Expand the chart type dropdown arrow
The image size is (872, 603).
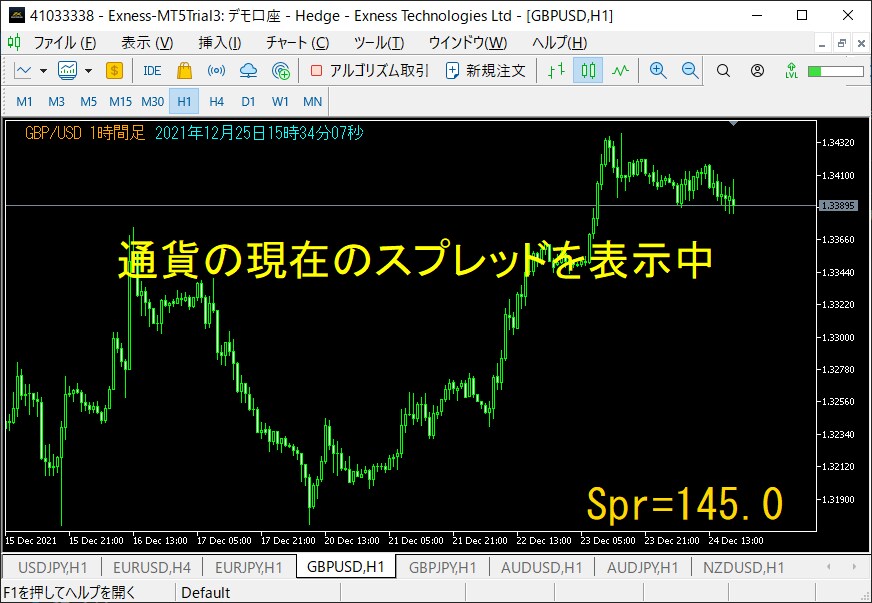pos(43,71)
